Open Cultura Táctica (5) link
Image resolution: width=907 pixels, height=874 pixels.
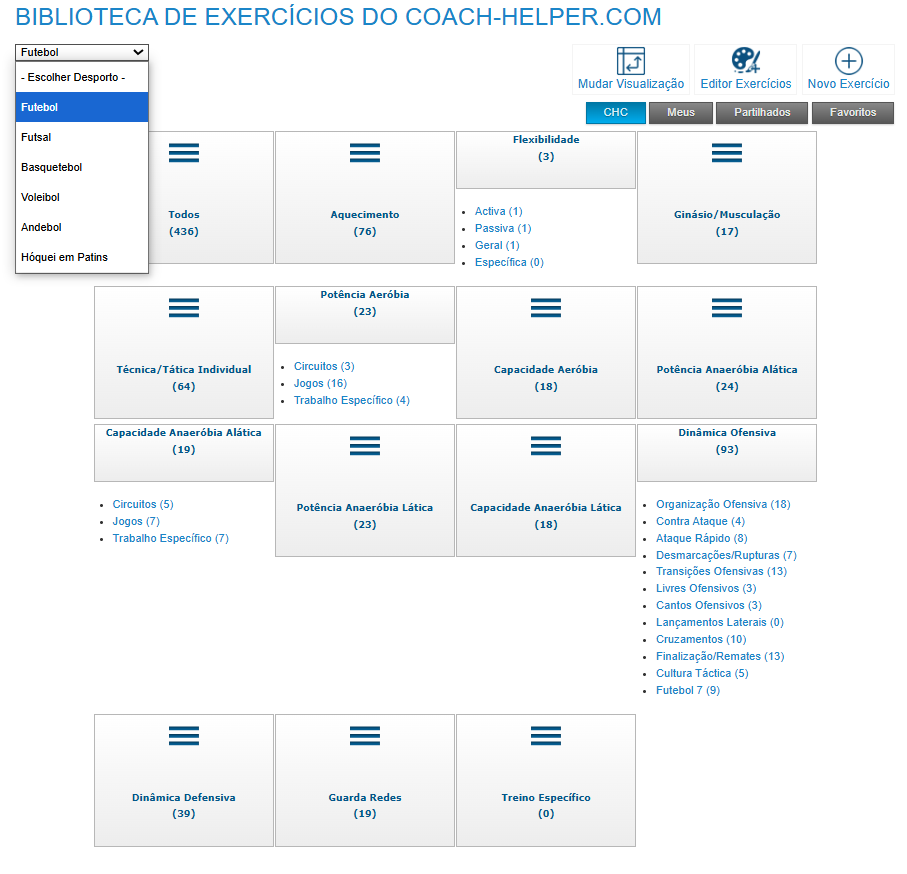702,673
